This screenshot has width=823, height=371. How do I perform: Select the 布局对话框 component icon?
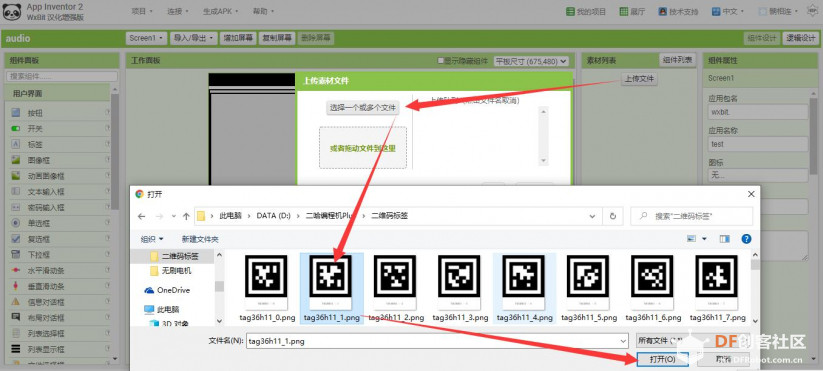pos(16,317)
